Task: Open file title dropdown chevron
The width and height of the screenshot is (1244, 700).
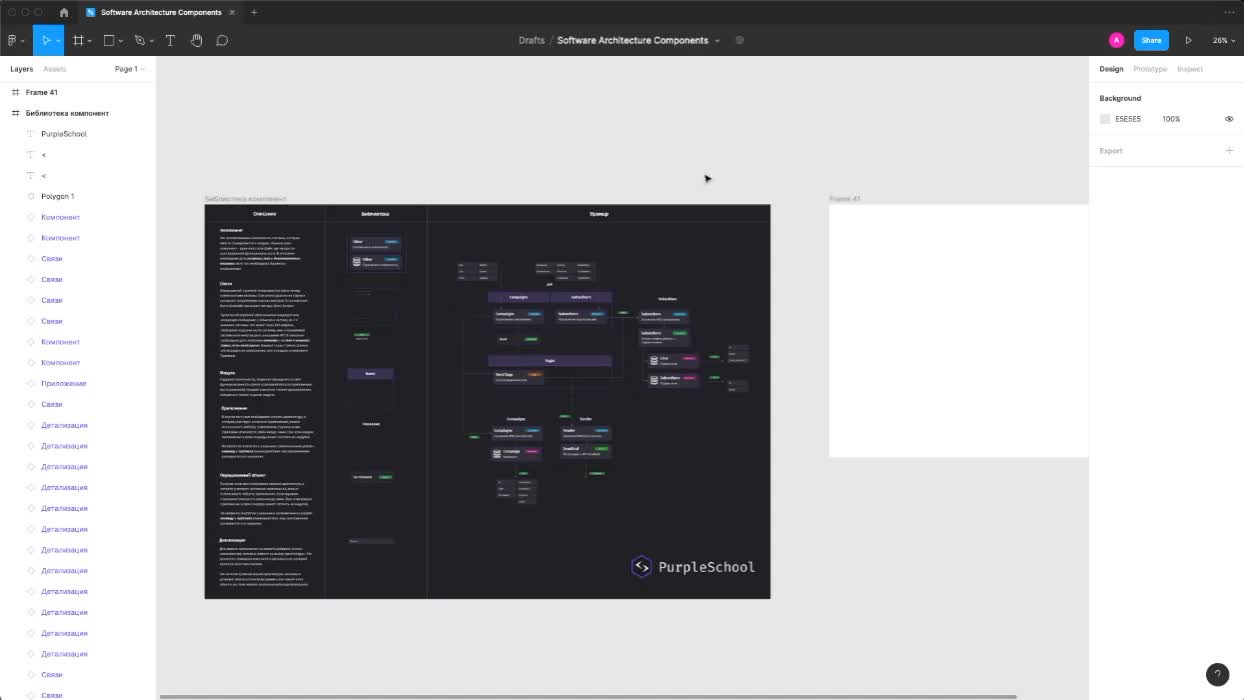Action: point(718,41)
